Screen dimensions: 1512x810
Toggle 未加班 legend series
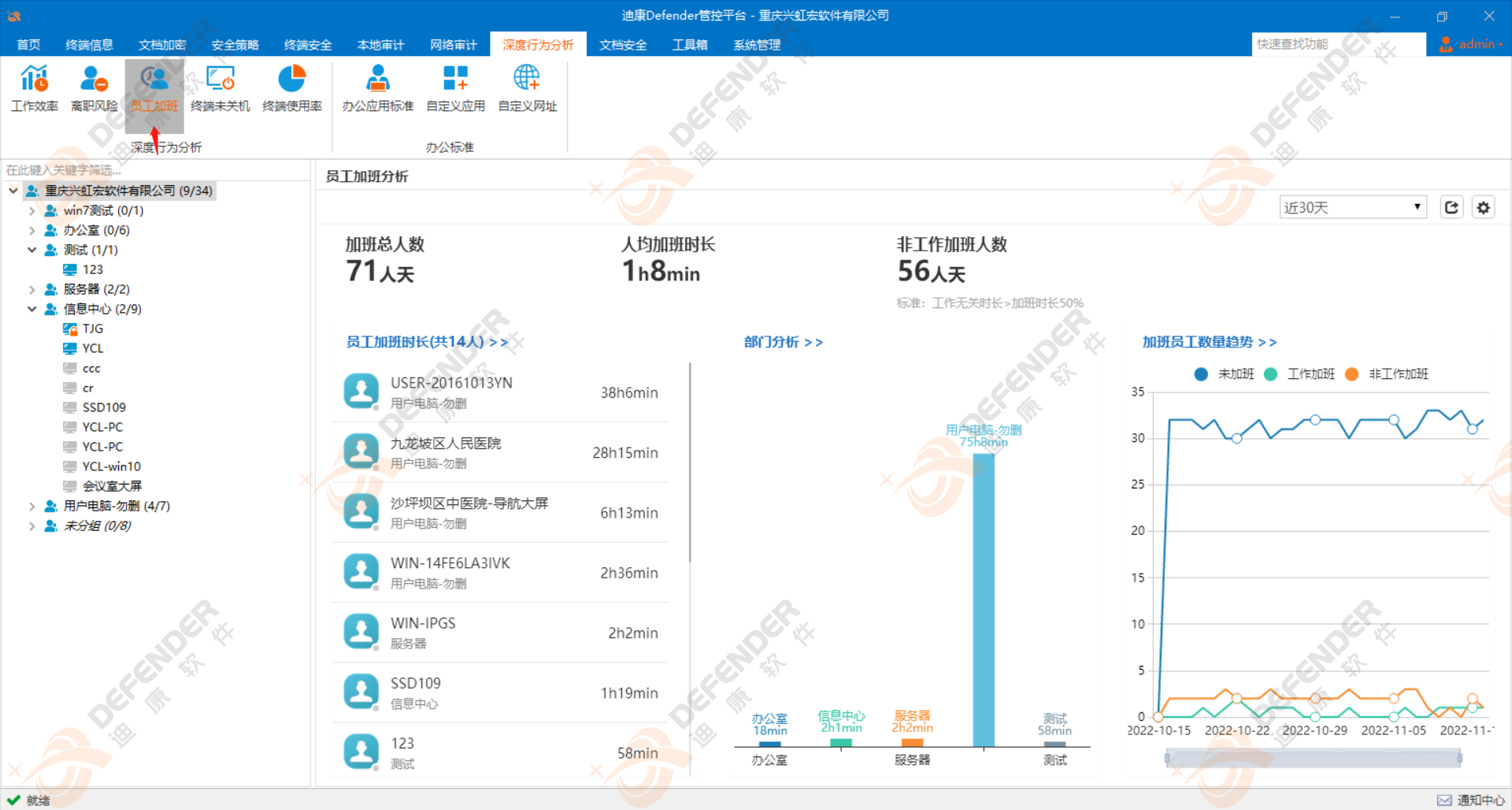pos(1224,374)
